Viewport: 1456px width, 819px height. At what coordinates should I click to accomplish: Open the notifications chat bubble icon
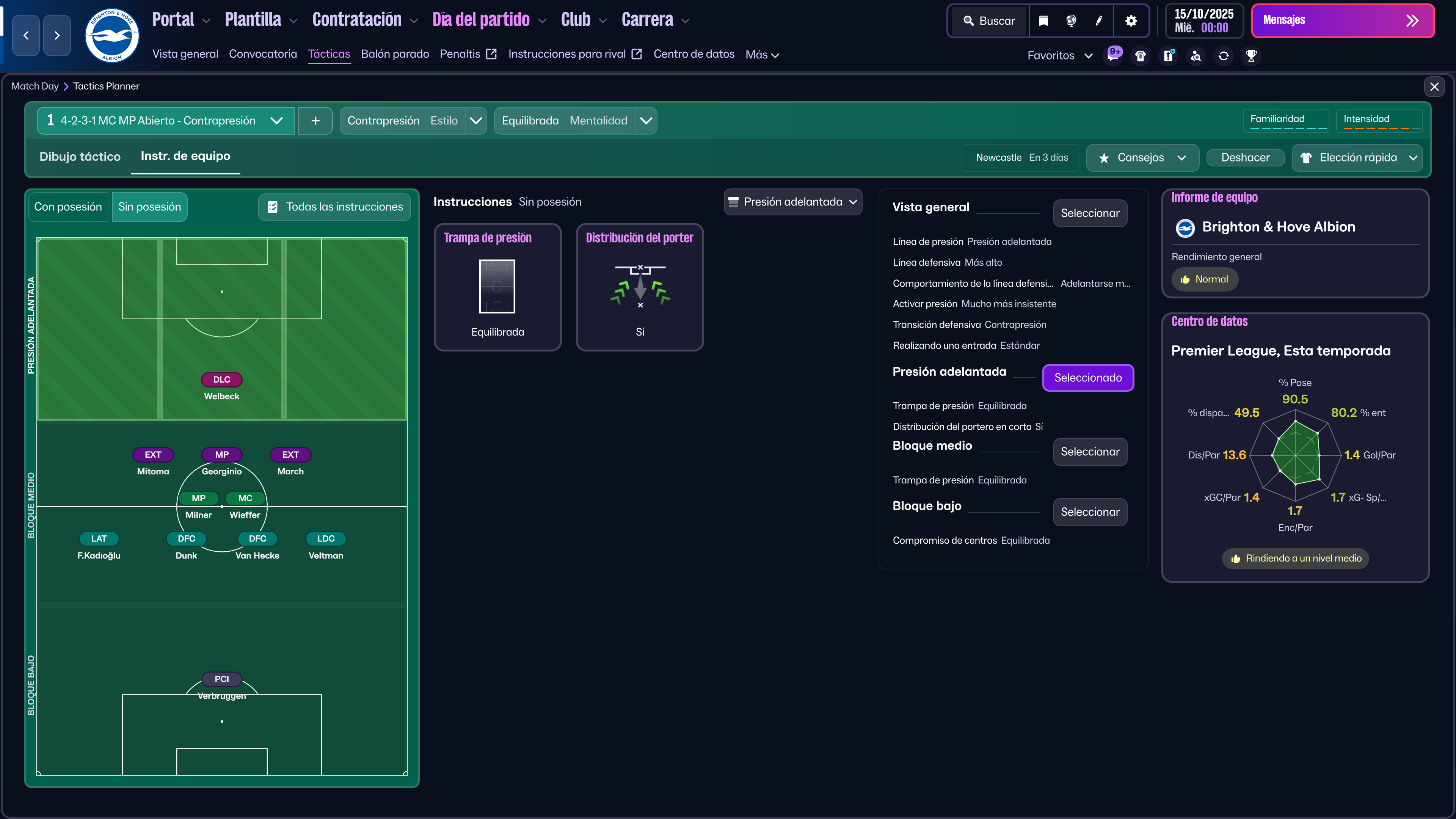point(1113,55)
